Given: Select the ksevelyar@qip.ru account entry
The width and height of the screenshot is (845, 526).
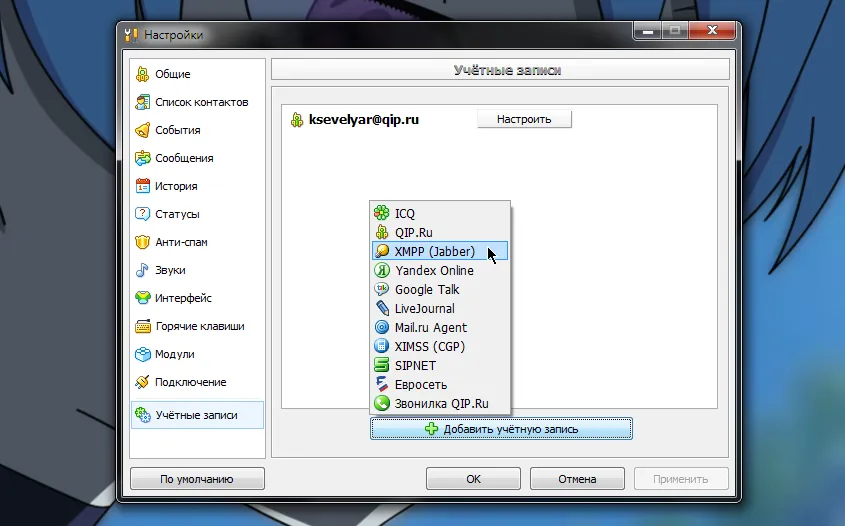Looking at the screenshot, I should (x=364, y=120).
